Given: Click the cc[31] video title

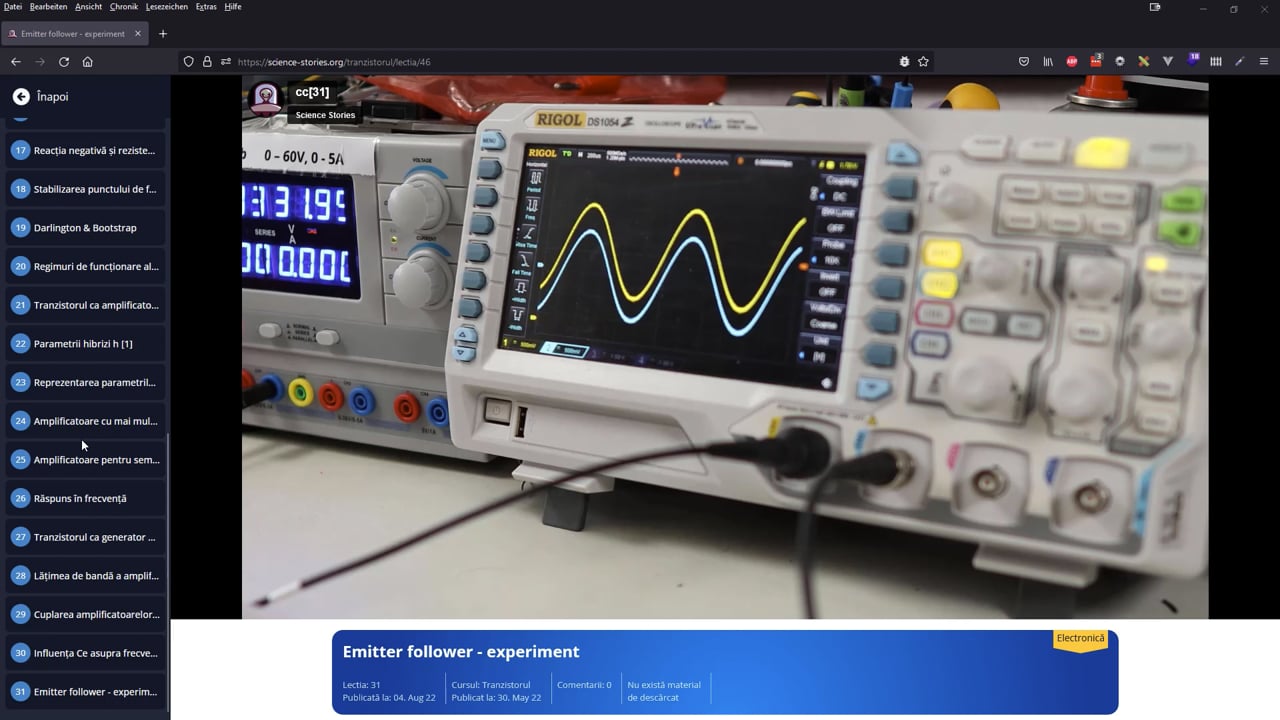Looking at the screenshot, I should point(312,92).
